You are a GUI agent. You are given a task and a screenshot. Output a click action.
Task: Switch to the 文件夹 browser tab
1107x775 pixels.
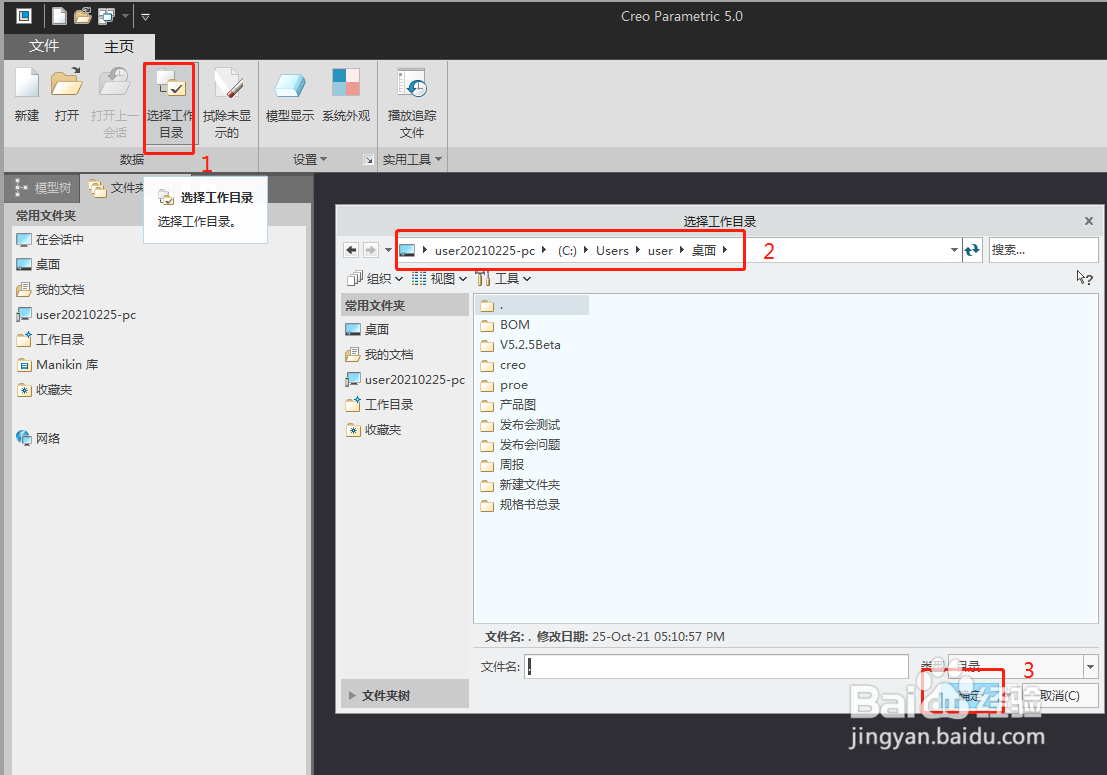pyautogui.click(x=117, y=188)
